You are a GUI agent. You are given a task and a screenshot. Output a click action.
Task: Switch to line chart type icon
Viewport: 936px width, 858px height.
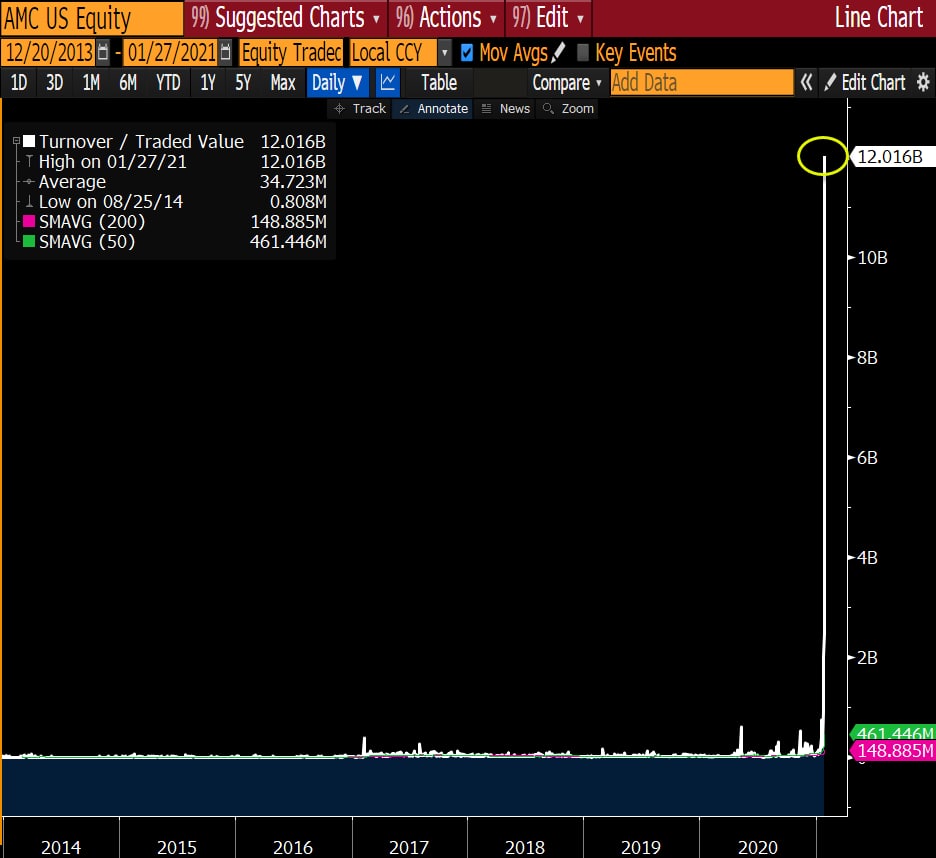(387, 82)
